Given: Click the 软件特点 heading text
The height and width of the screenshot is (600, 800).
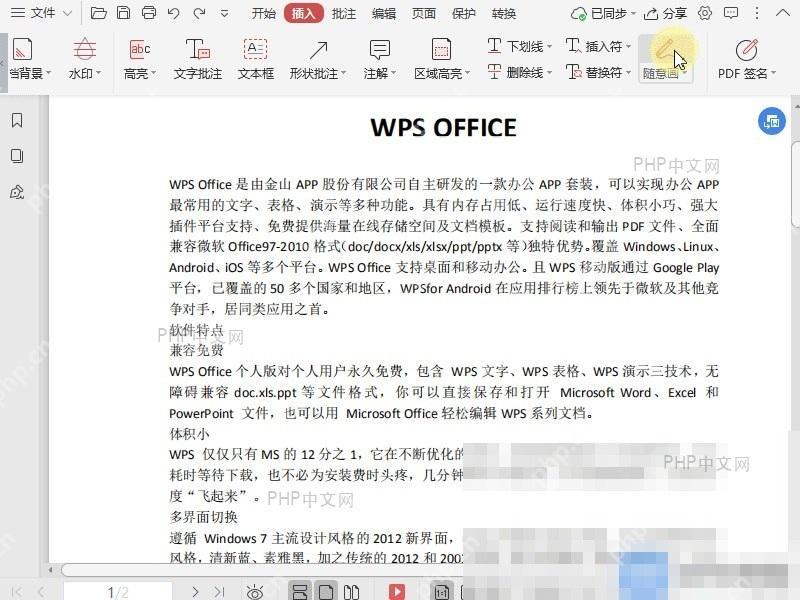Looking at the screenshot, I should (x=196, y=330).
